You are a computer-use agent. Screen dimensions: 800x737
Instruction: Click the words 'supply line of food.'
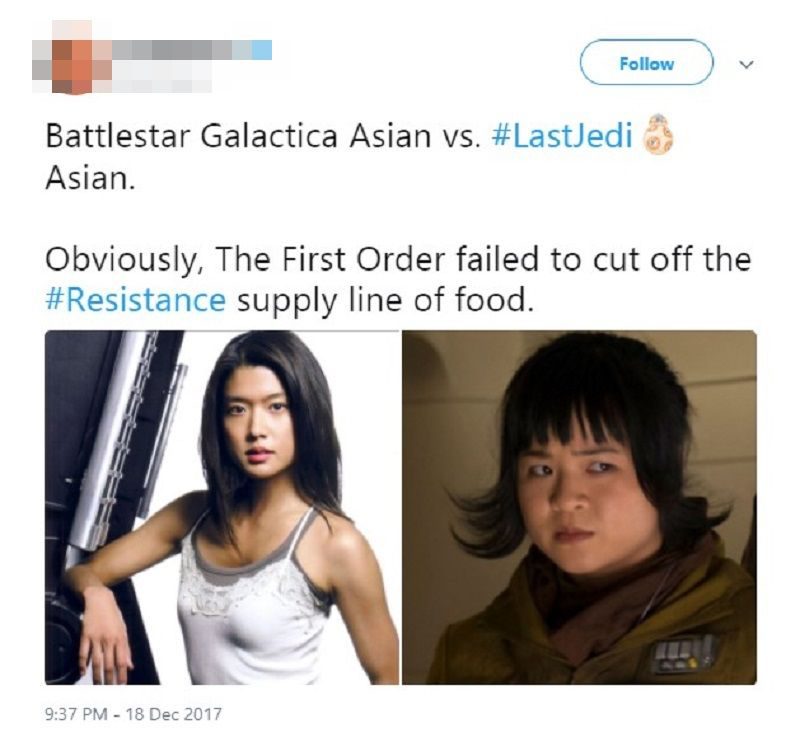click(385, 300)
